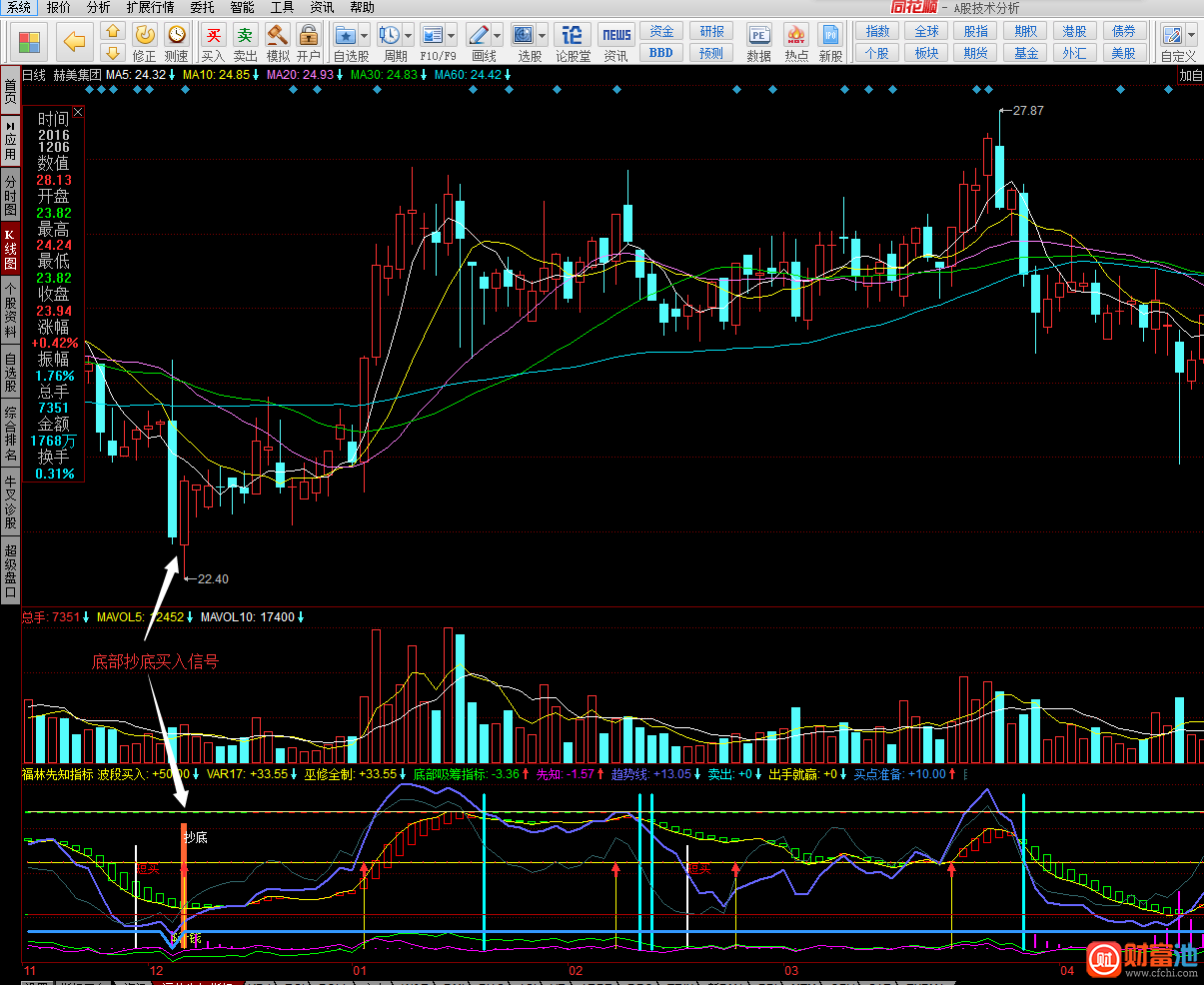Open the 委托 menu

tap(203, 7)
